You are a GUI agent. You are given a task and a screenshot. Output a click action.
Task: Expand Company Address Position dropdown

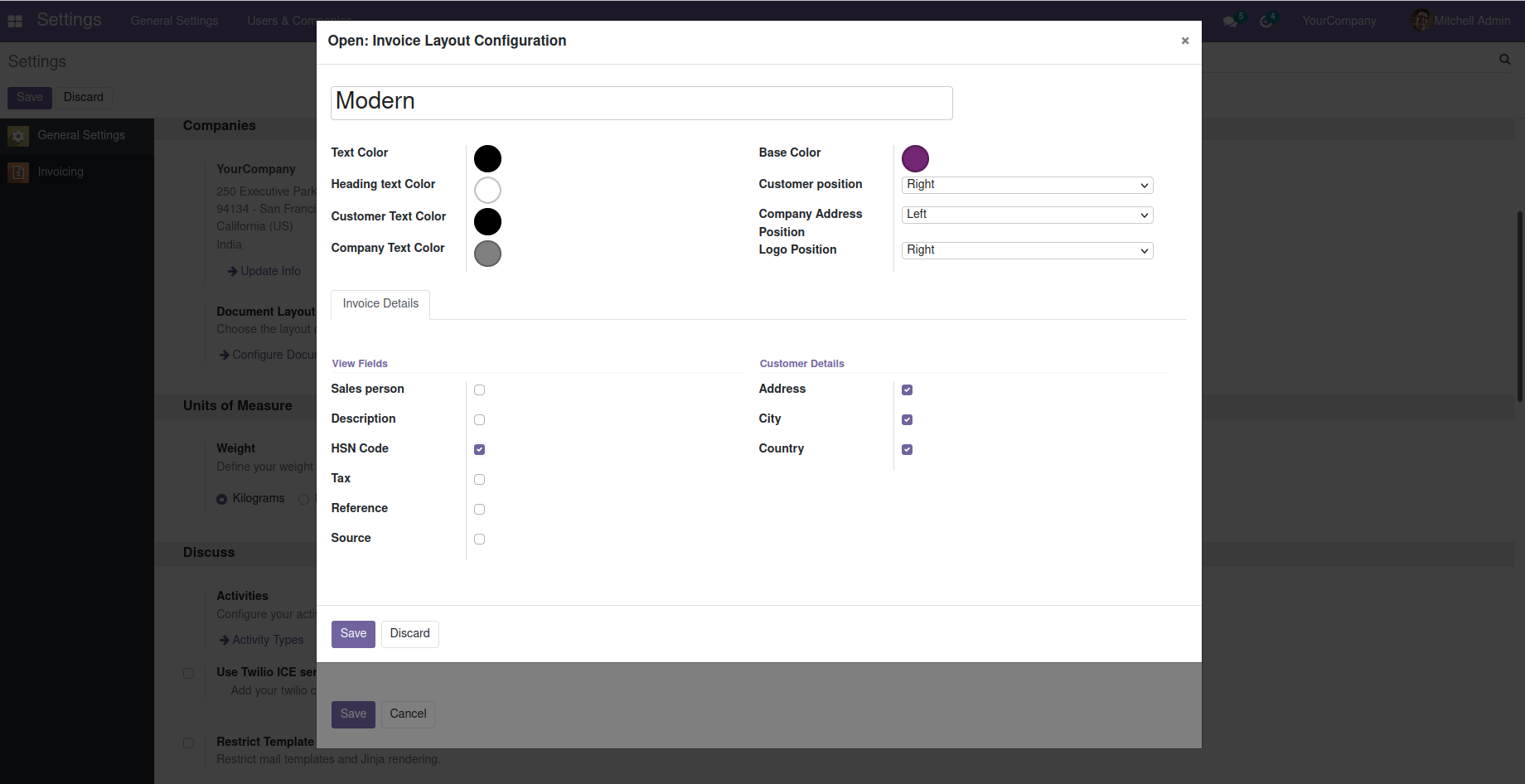[1026, 215]
